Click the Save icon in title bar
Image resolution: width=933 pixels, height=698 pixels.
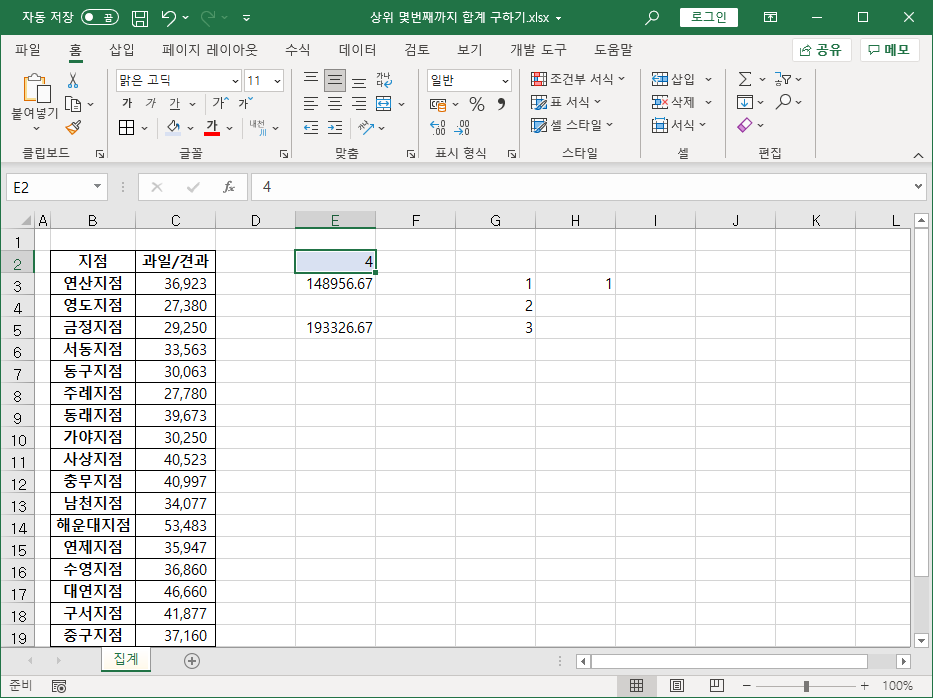[x=140, y=18]
